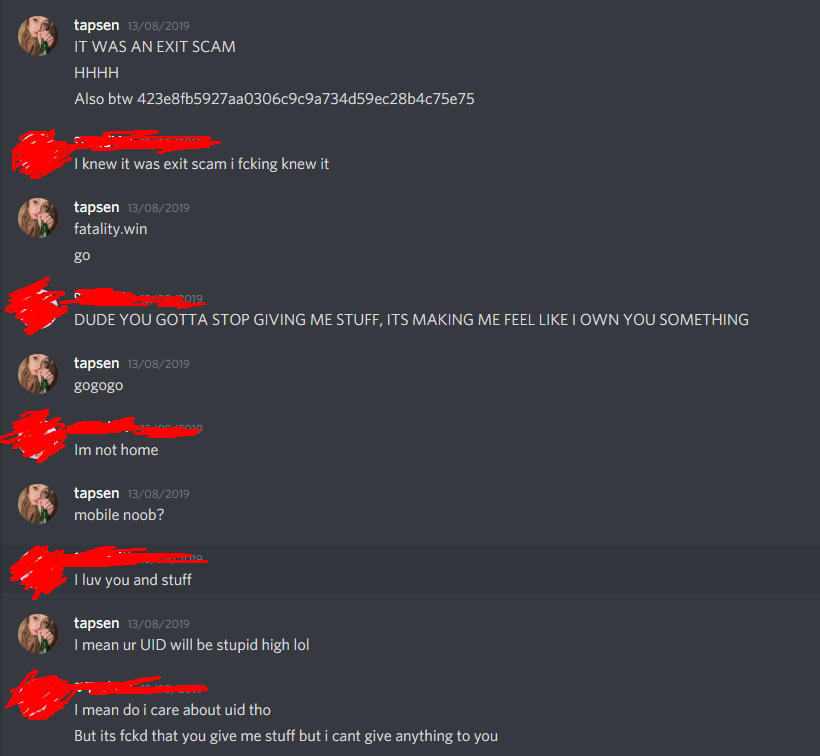Click tapsen's avatar beside the gogogo message
Viewport: 820px width, 756px height.
(x=38, y=374)
